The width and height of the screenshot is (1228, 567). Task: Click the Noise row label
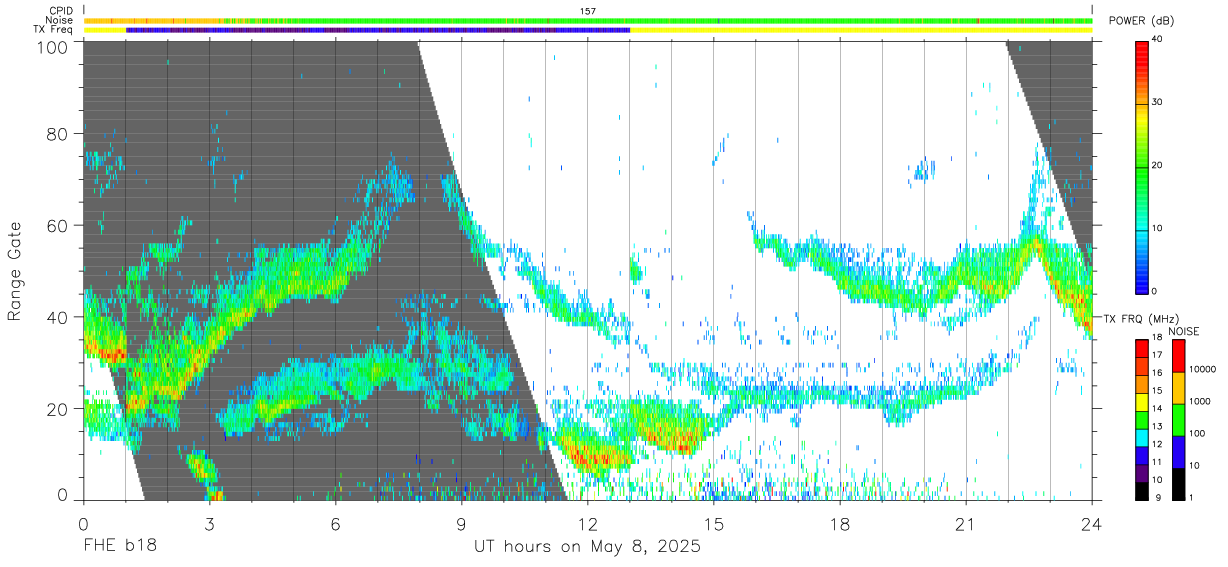(x=60, y=20)
